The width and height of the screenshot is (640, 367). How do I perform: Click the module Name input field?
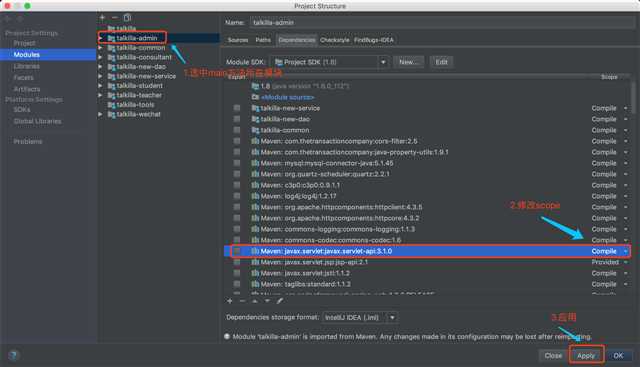(442, 22)
